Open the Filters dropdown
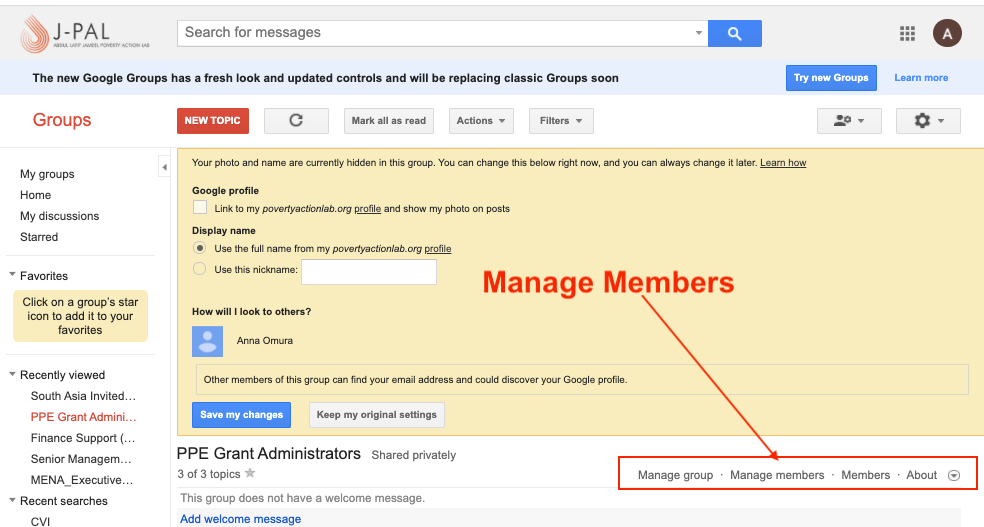This screenshot has width=984, height=527. click(x=561, y=120)
